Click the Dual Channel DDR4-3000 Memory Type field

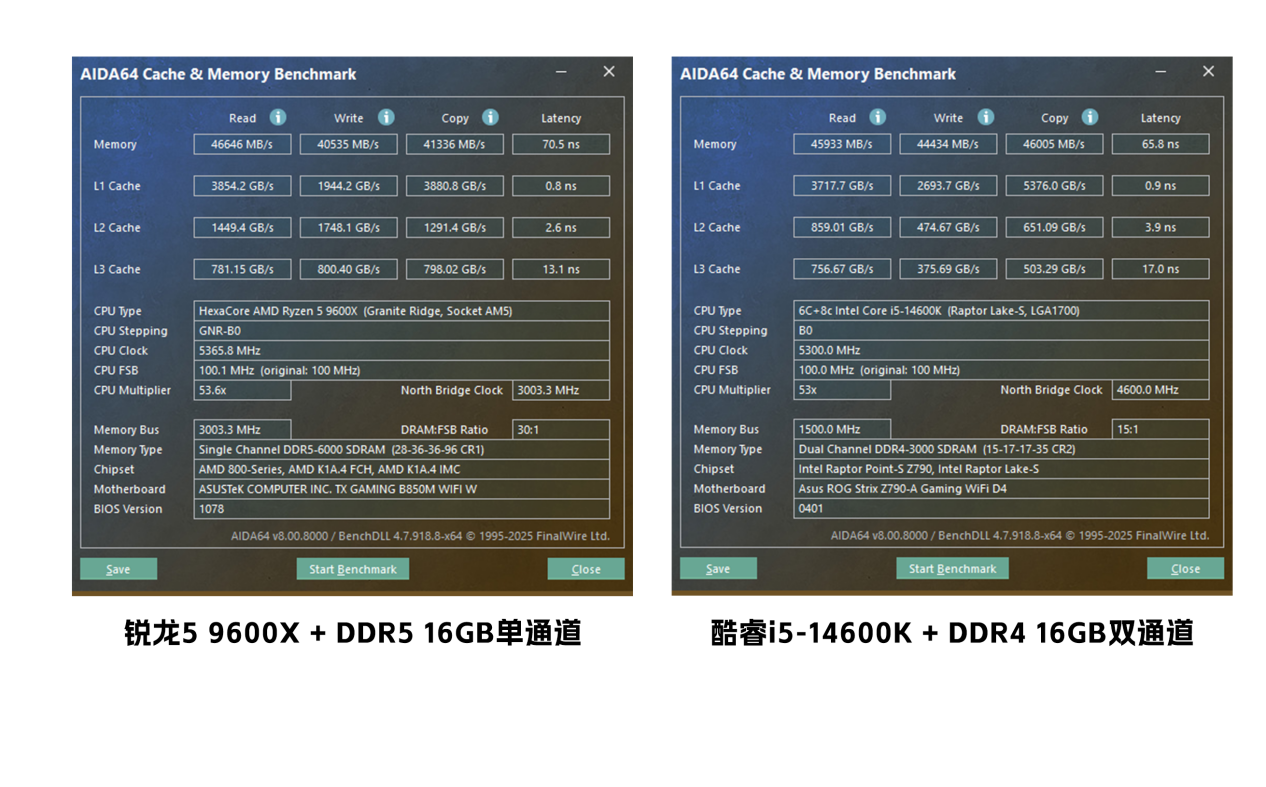(1001, 449)
